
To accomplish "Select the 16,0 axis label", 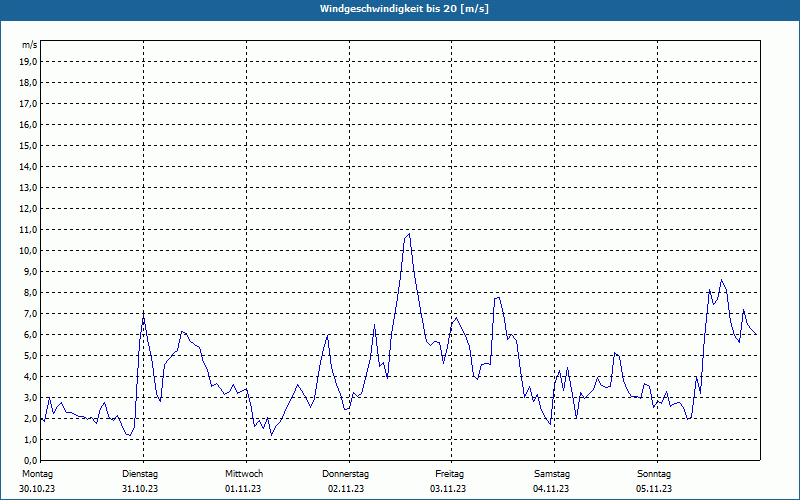I will click(x=28, y=124).
